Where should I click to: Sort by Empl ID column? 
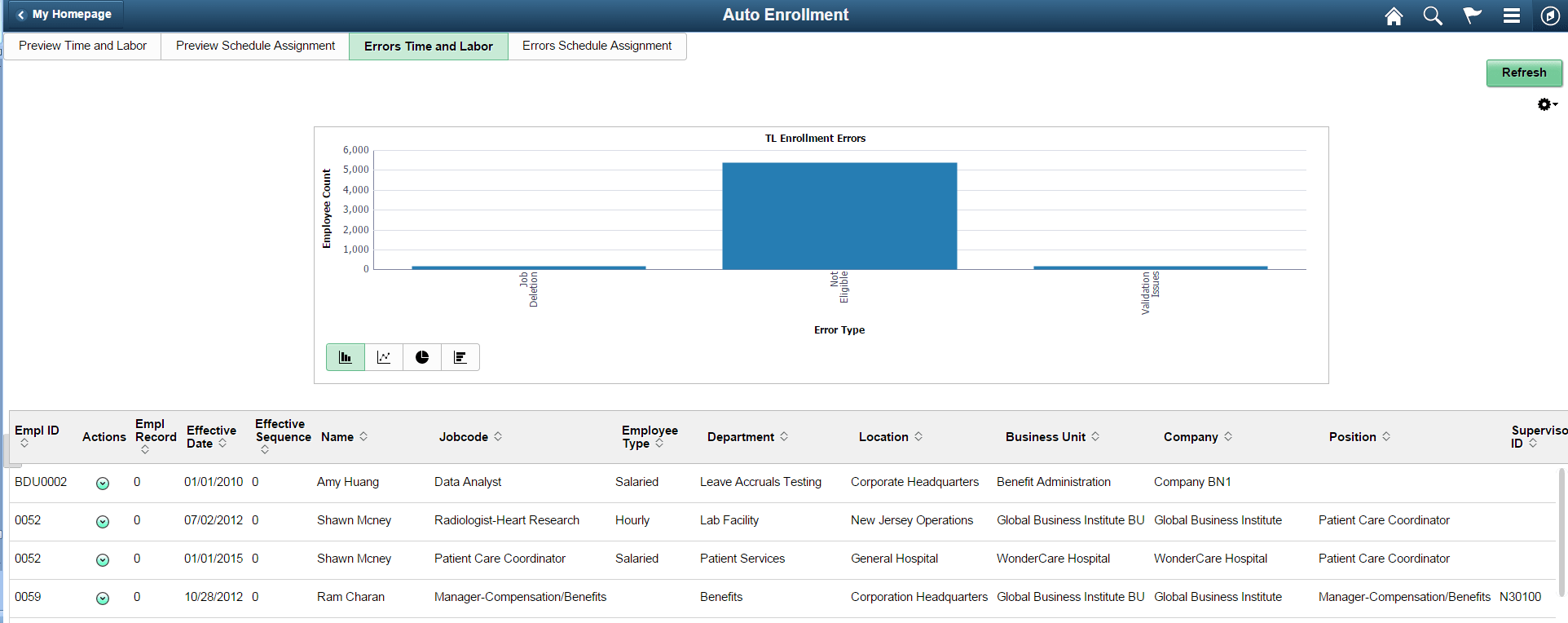click(37, 436)
